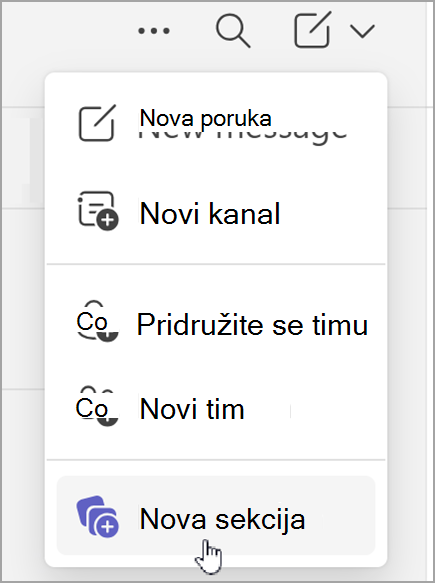Select the Pridružite se timu option
Image resolution: width=435 pixels, height=583 pixels.
pos(216,324)
